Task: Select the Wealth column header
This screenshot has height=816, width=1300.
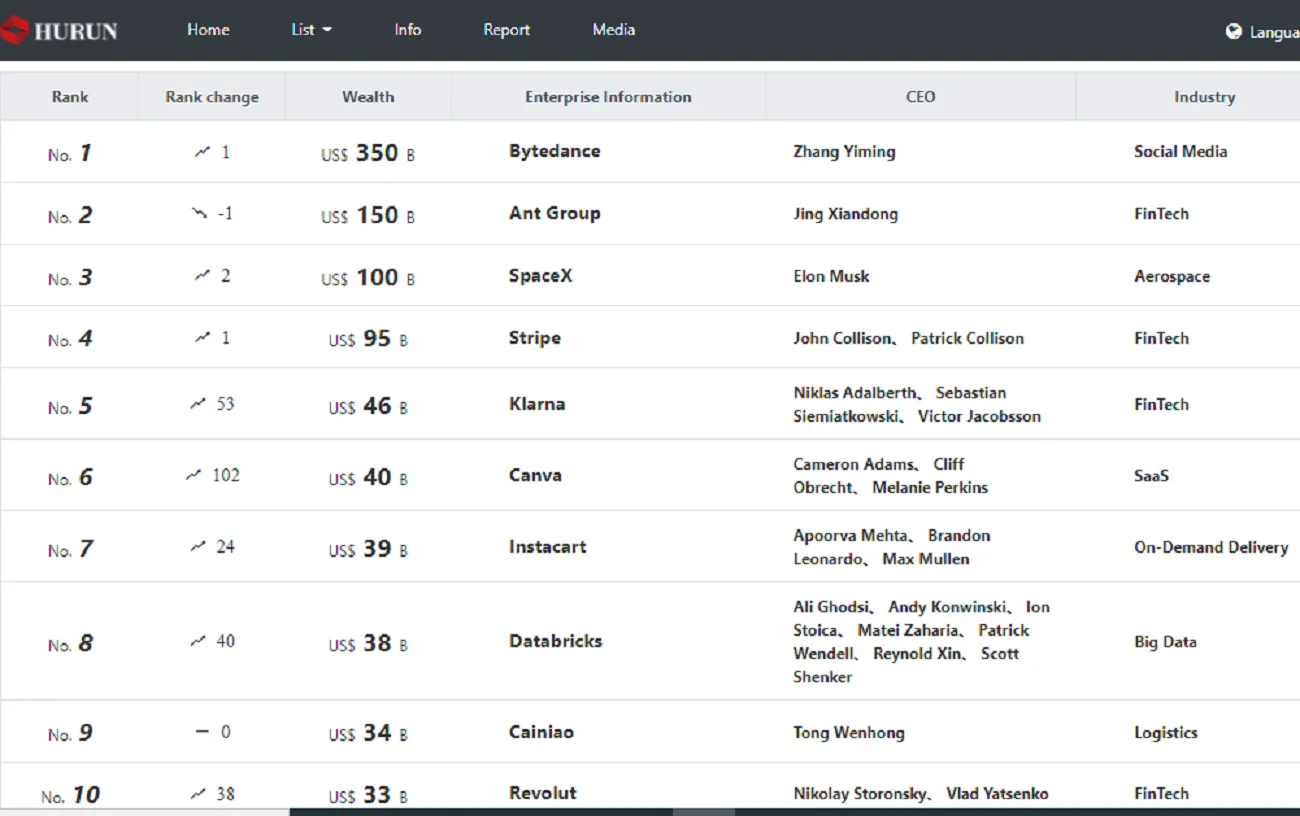Action: [x=368, y=97]
